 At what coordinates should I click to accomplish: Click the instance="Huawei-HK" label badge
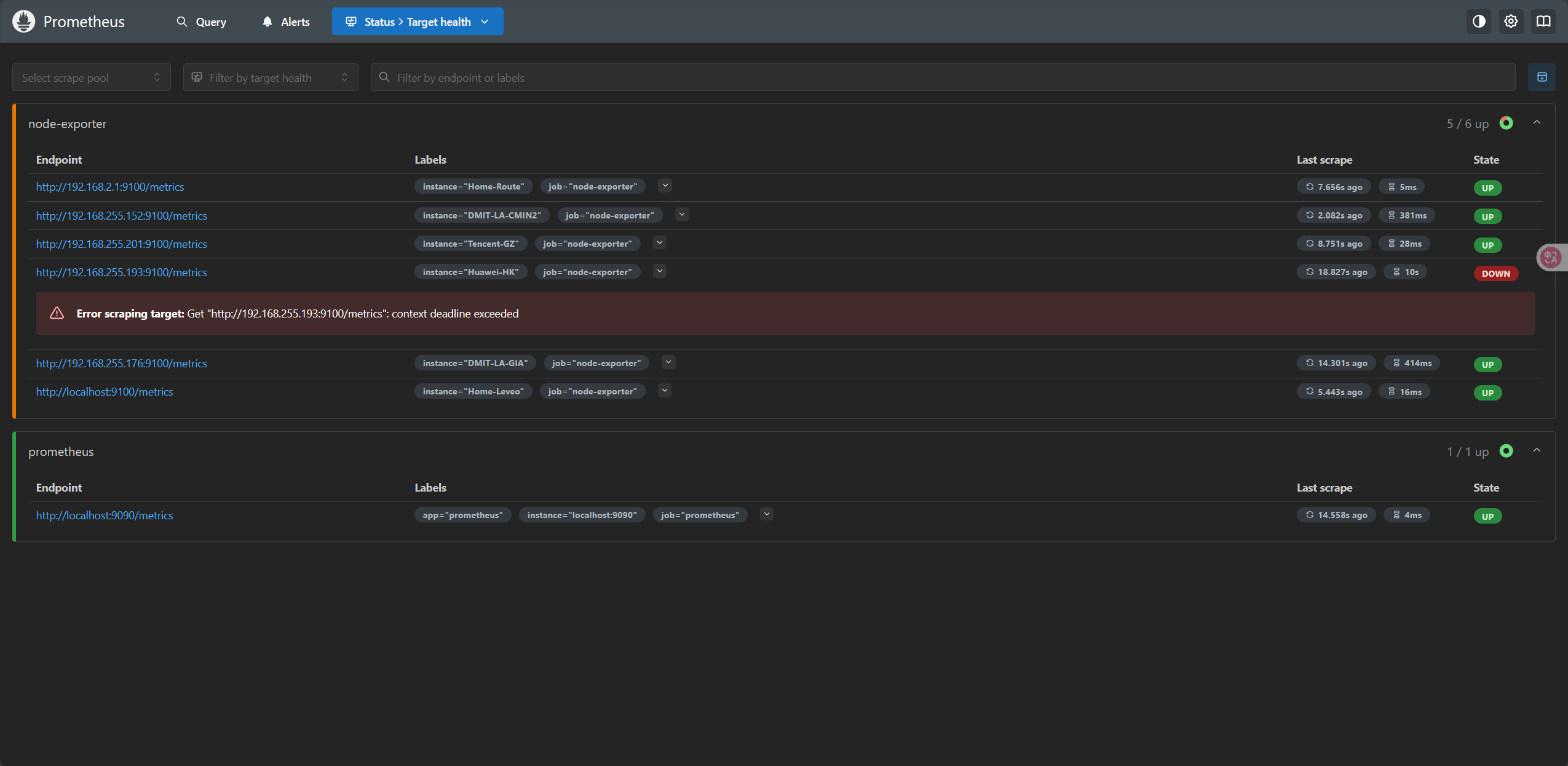pyautogui.click(x=470, y=272)
